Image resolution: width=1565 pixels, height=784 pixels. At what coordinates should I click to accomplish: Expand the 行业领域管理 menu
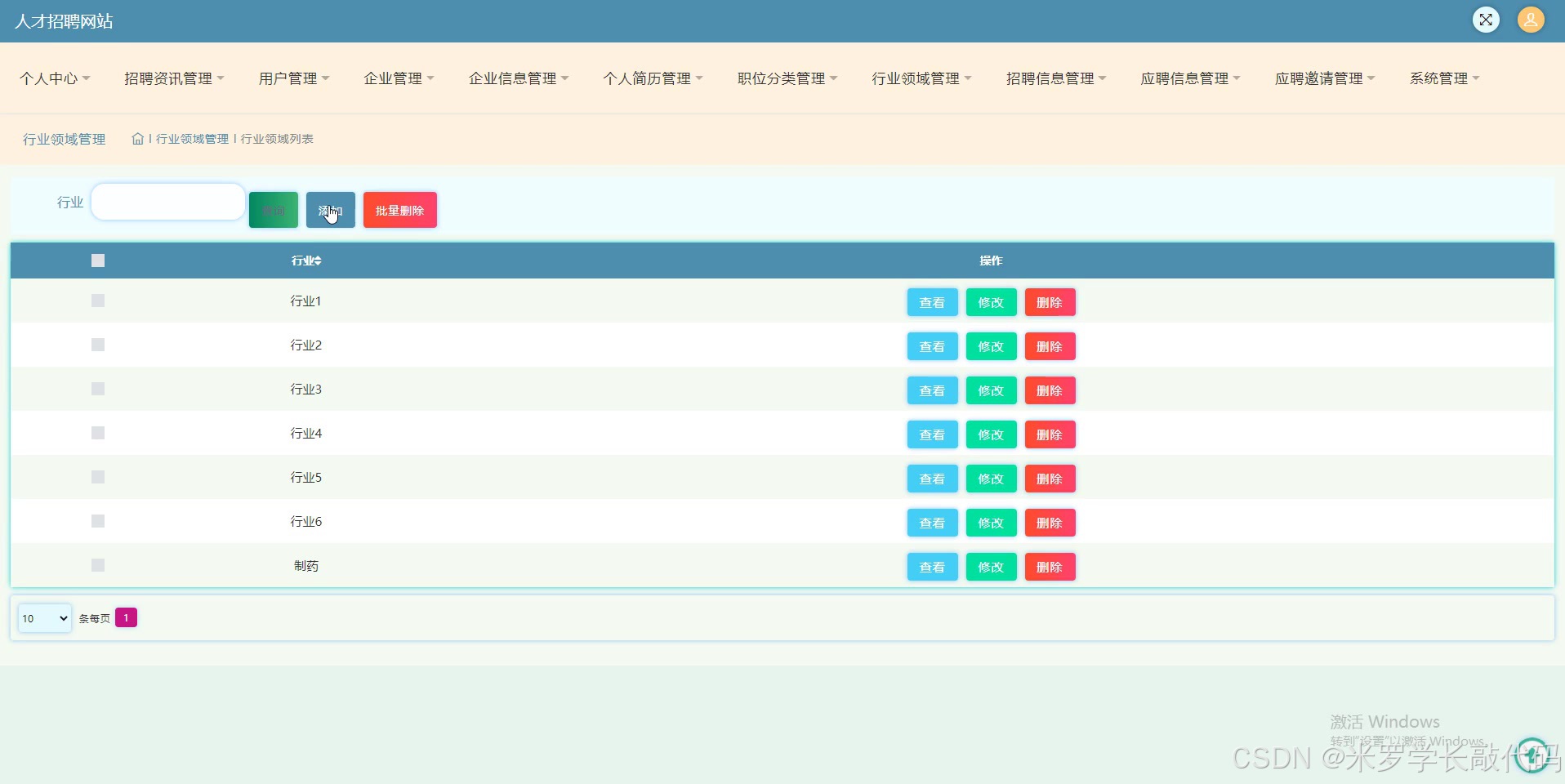coord(921,78)
